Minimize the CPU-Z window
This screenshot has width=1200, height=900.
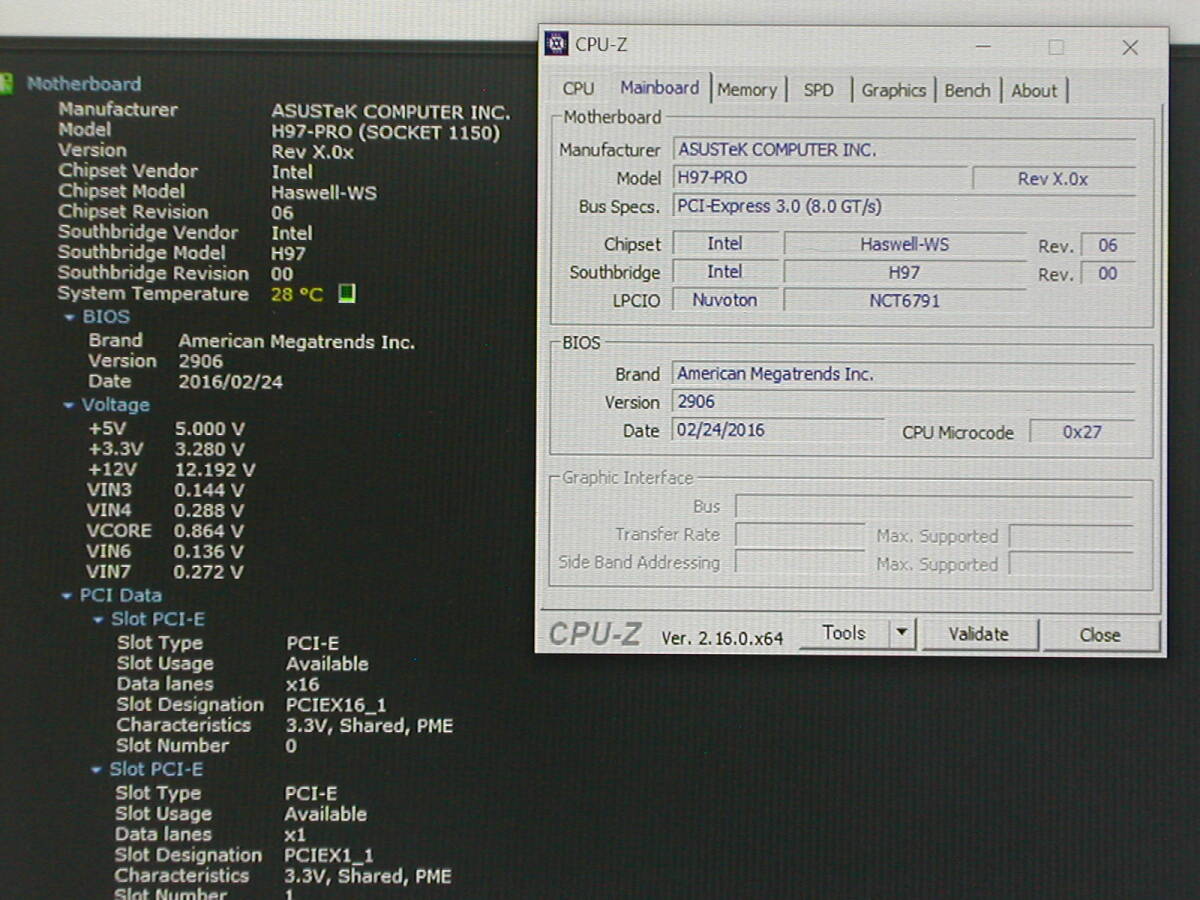(983, 47)
